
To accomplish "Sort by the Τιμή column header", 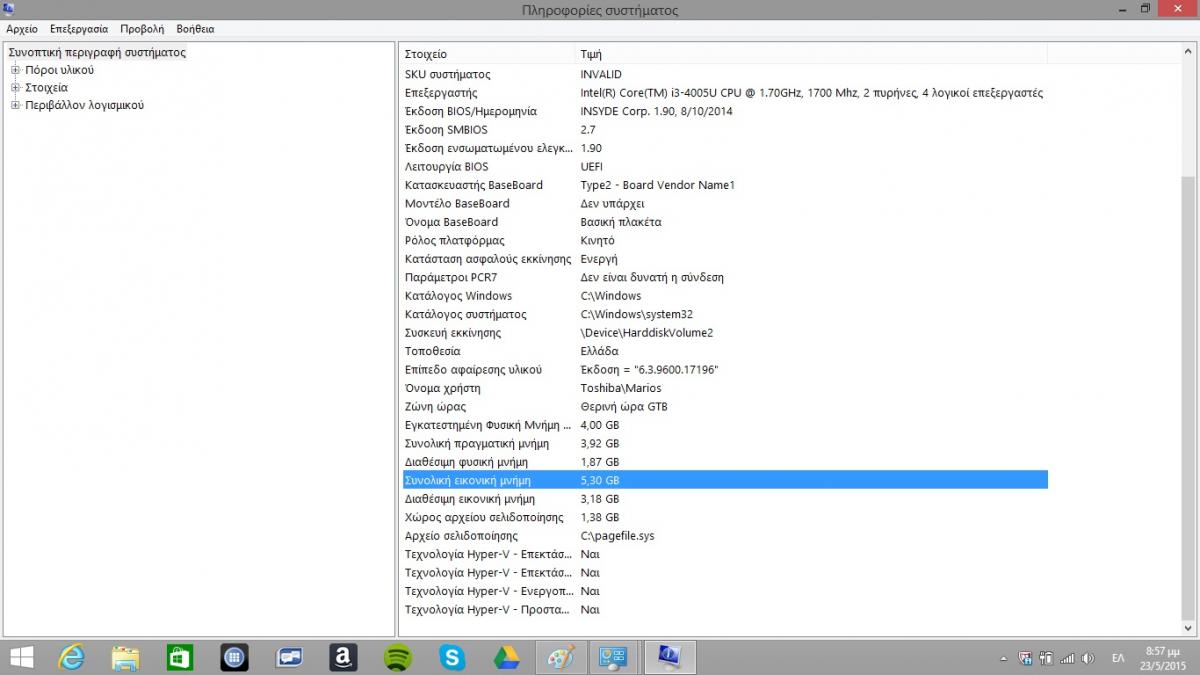I will pyautogui.click(x=811, y=54).
